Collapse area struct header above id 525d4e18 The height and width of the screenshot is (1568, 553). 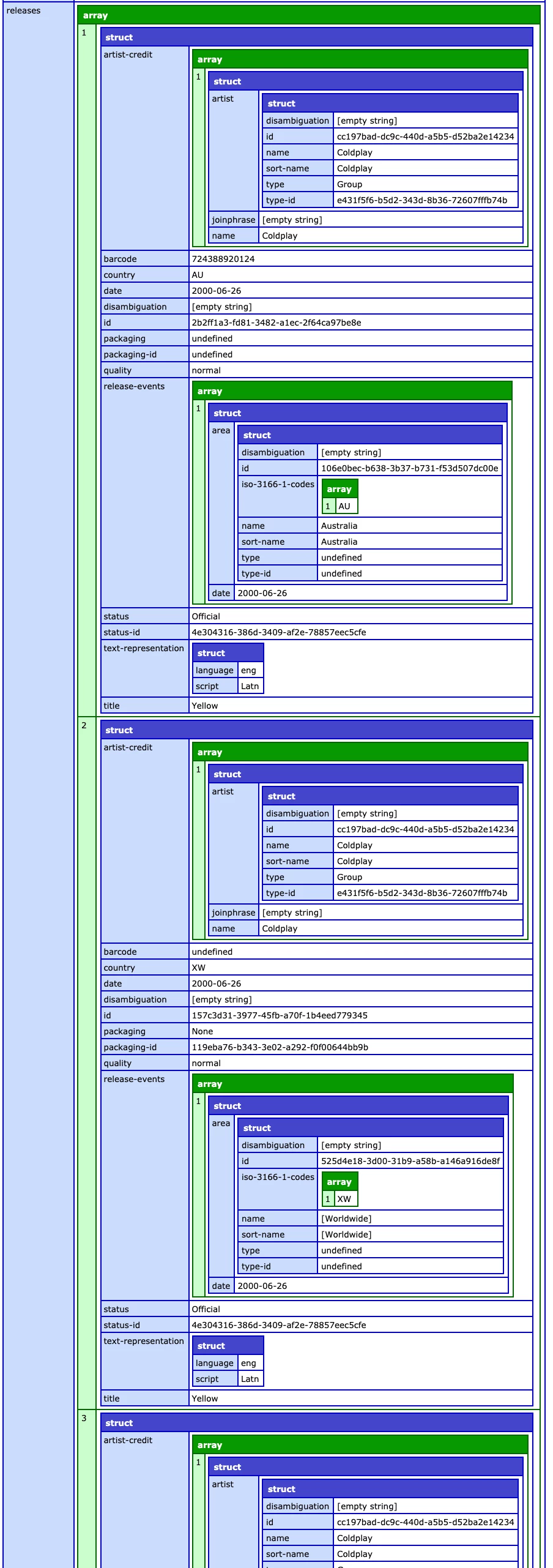coord(370,1128)
